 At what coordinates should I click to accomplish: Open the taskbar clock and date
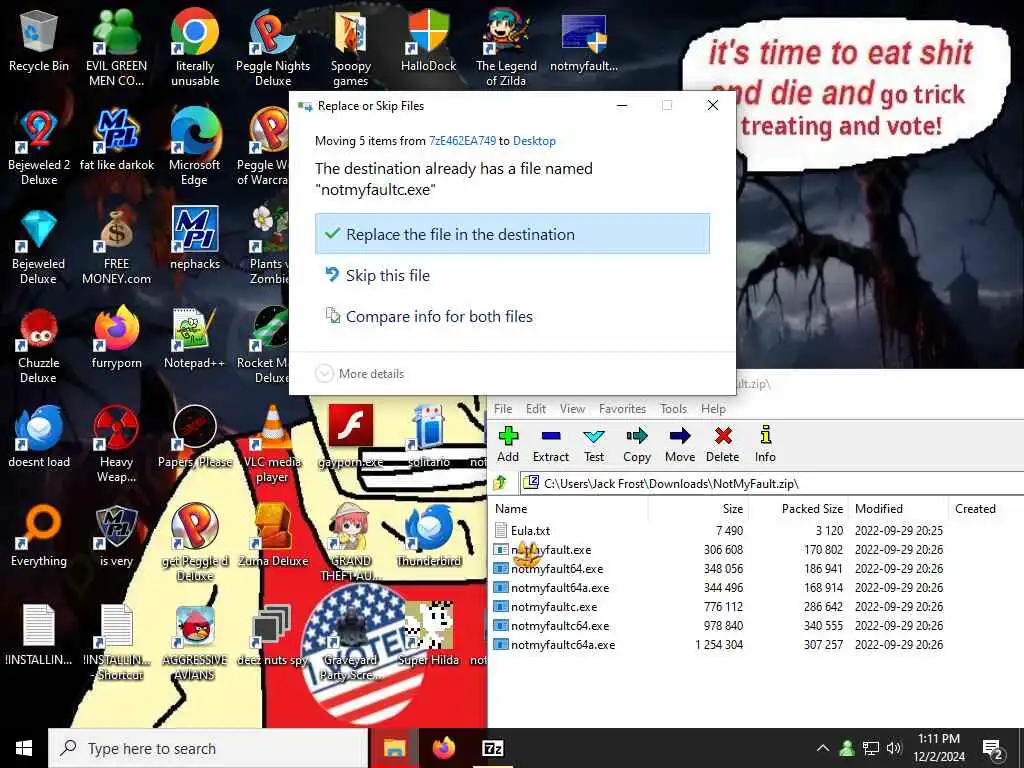[x=939, y=748]
